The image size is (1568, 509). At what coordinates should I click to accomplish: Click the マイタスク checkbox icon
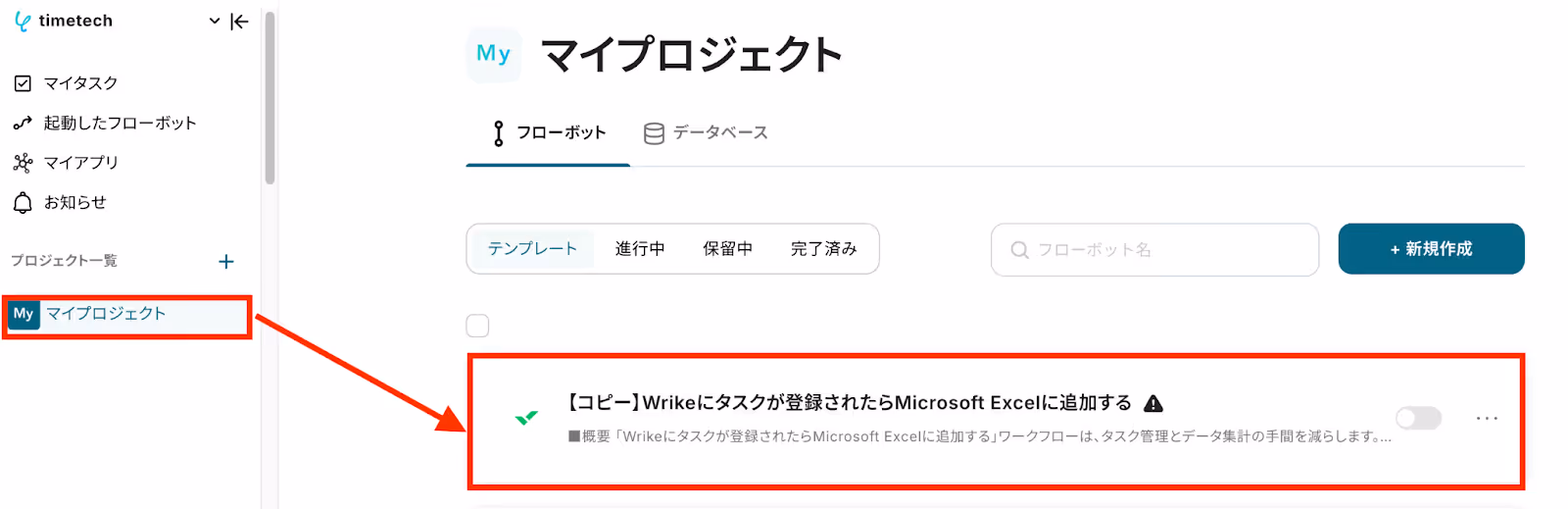tap(23, 83)
